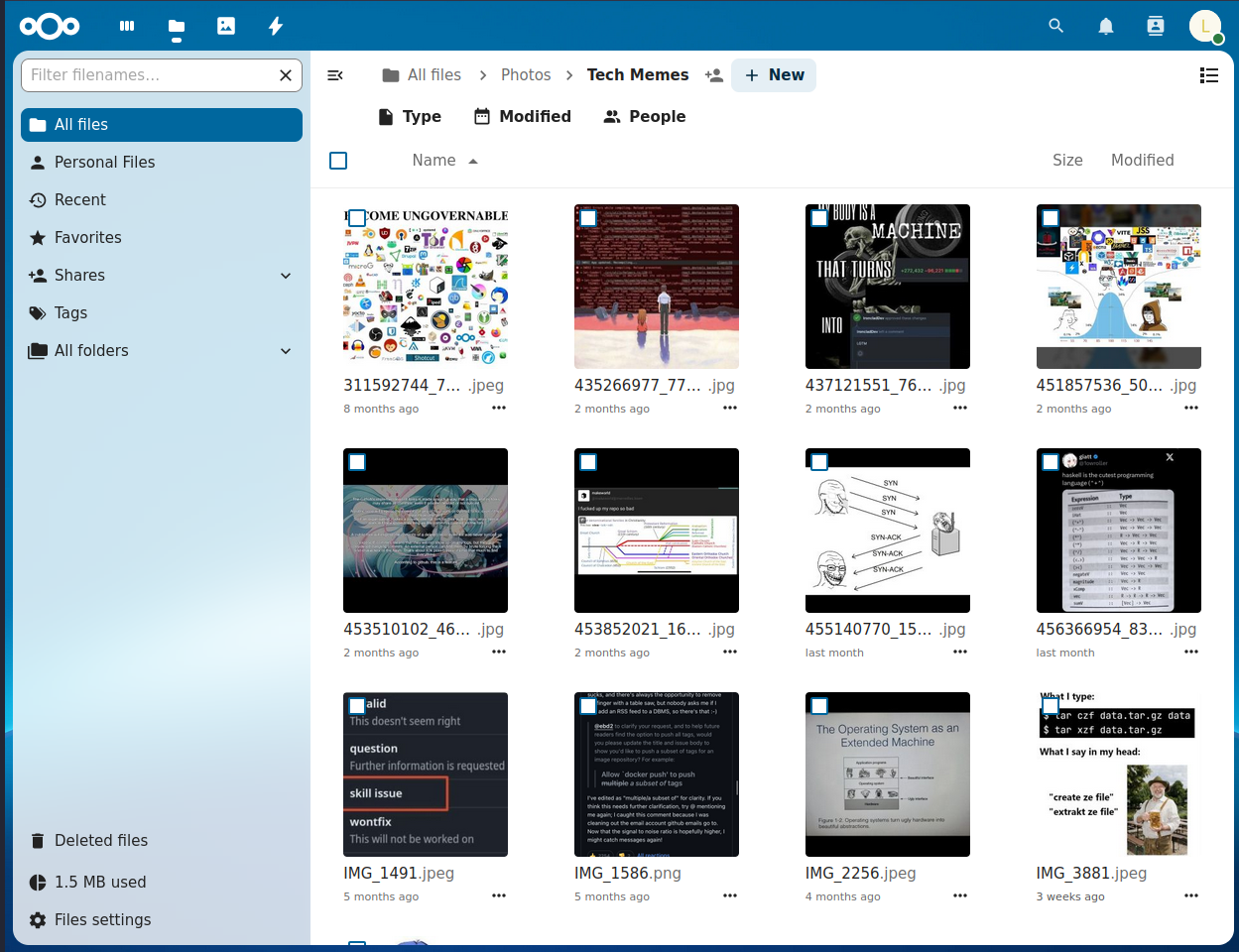Screen dimensions: 1239x952
Task: Open the Contacts icon in header
Action: point(1156,26)
